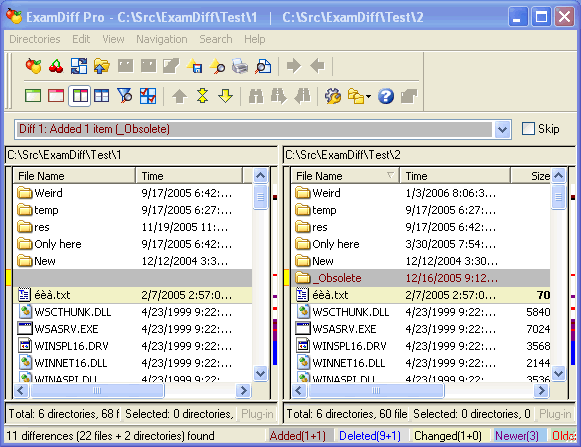The width and height of the screenshot is (581, 447).
Task: Click the go up one folder icon
Action: (x=102, y=66)
